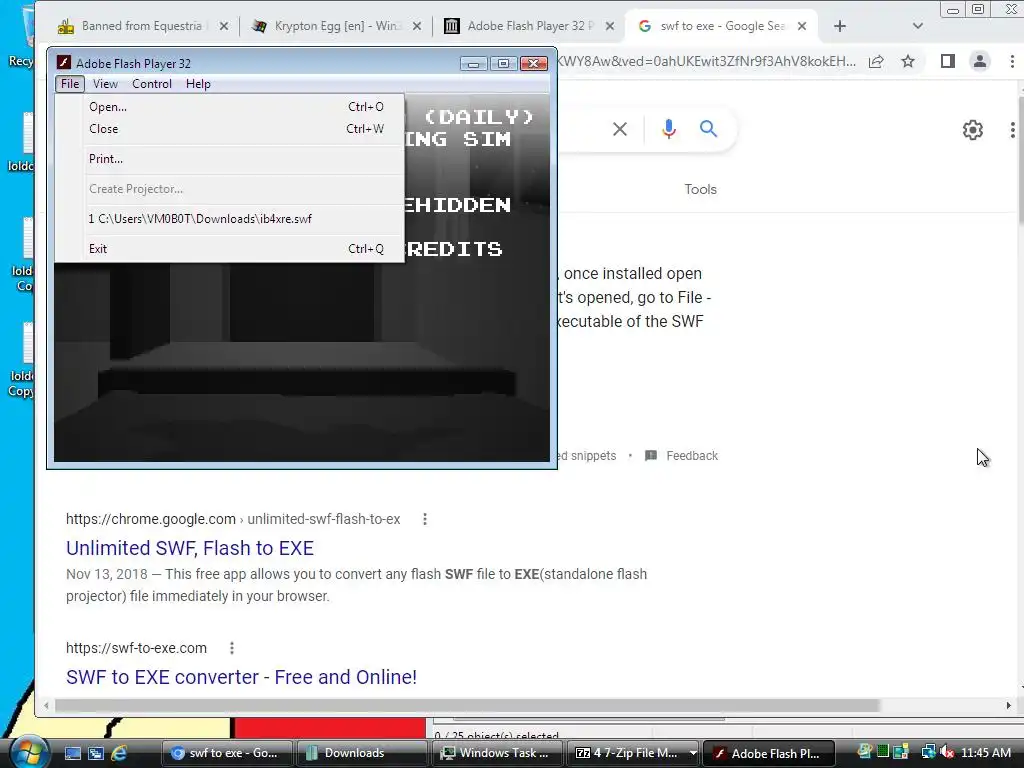1024x768 pixels.
Task: Click the https://swf-to-exe.com URL text
Action: (136, 648)
